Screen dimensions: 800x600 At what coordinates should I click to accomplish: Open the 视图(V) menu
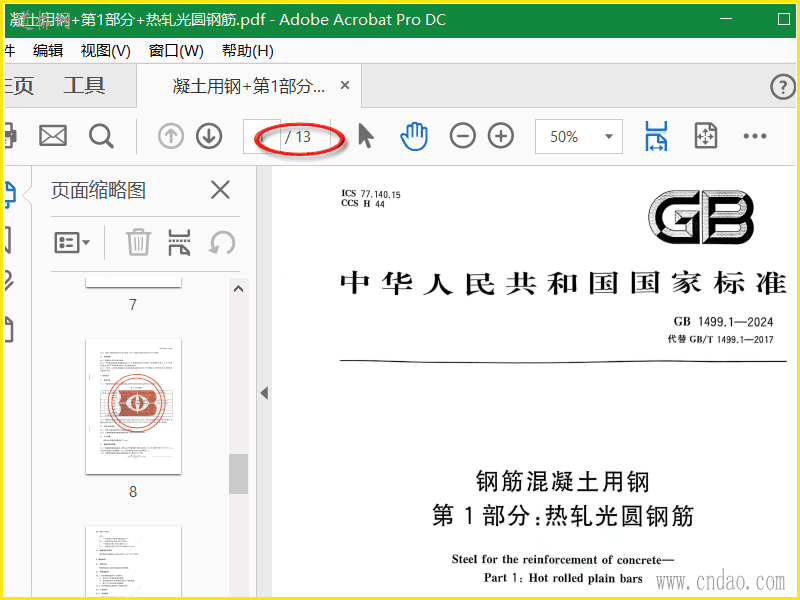pos(106,51)
